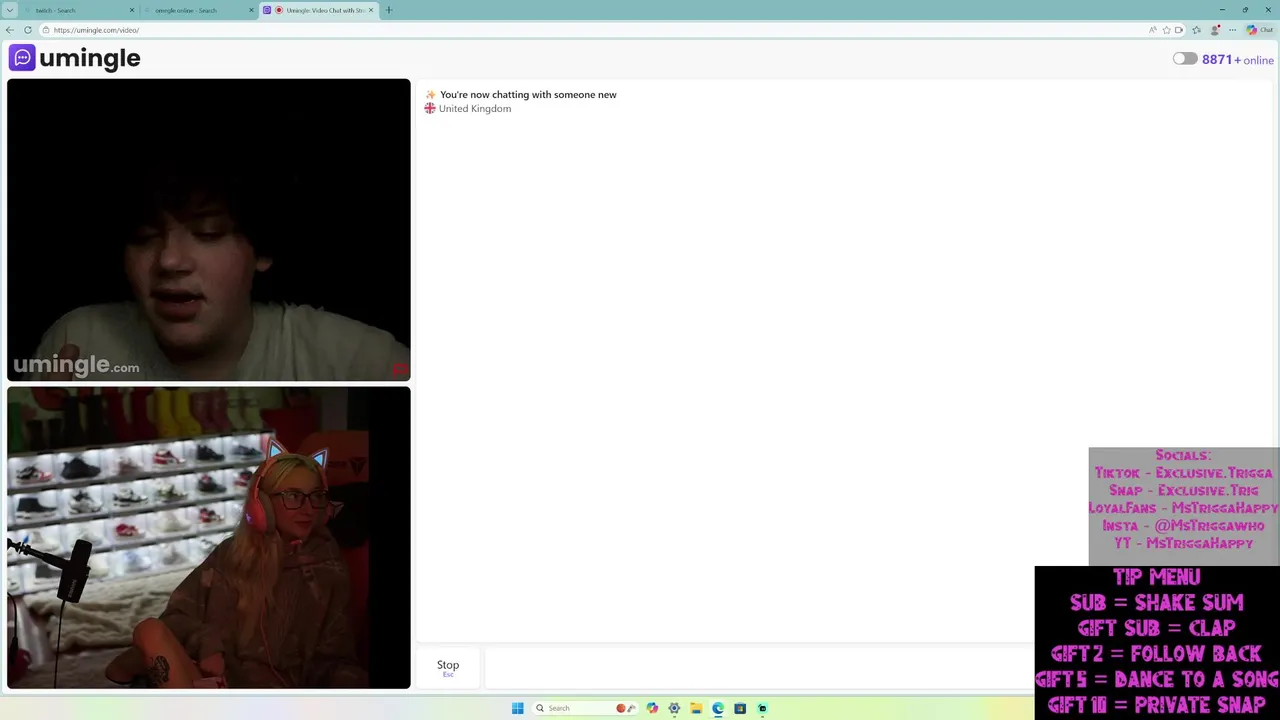1280x720 pixels.
Task: Reload the current page
Action: coord(27,30)
